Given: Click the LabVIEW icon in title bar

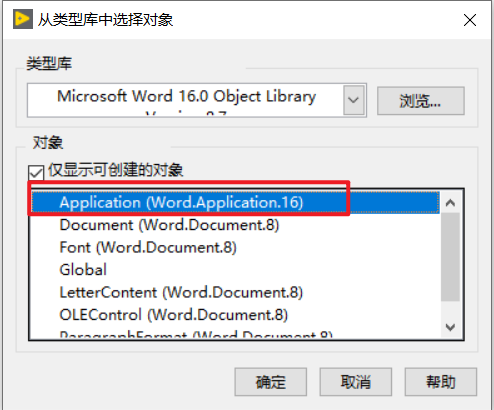Looking at the screenshot, I should point(23,19).
